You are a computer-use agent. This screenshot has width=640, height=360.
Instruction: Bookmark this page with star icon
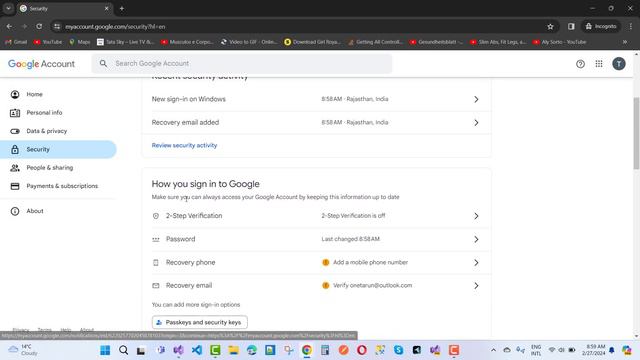[550, 27]
